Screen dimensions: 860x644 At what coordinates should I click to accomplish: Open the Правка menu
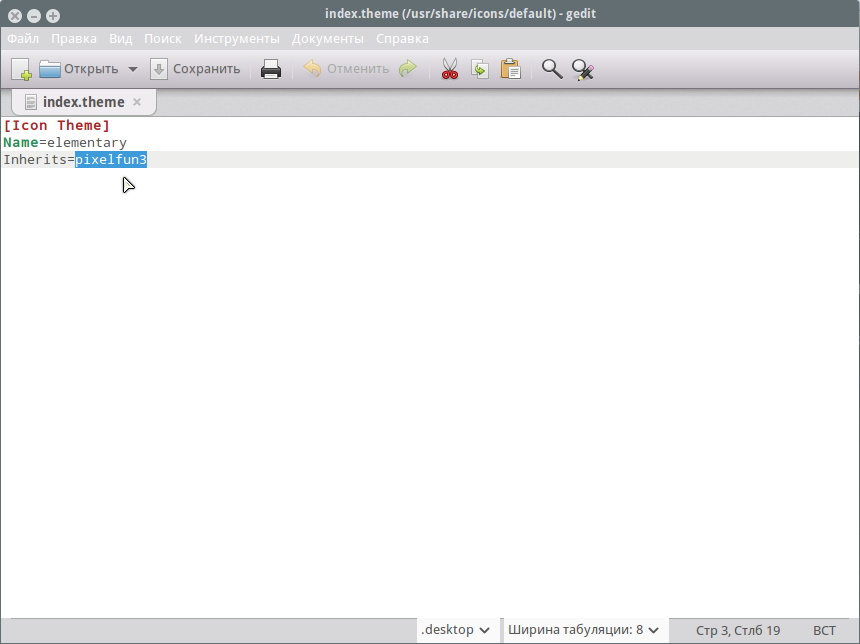pos(74,39)
